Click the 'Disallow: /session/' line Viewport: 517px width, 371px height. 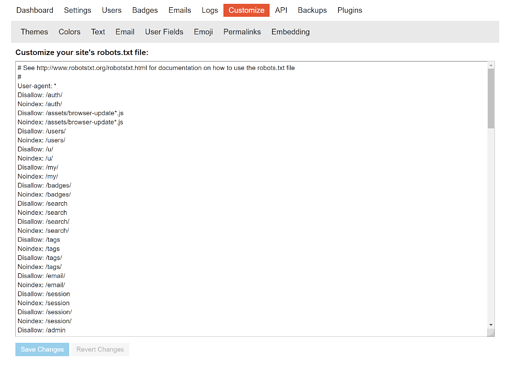pyautogui.click(x=45, y=312)
